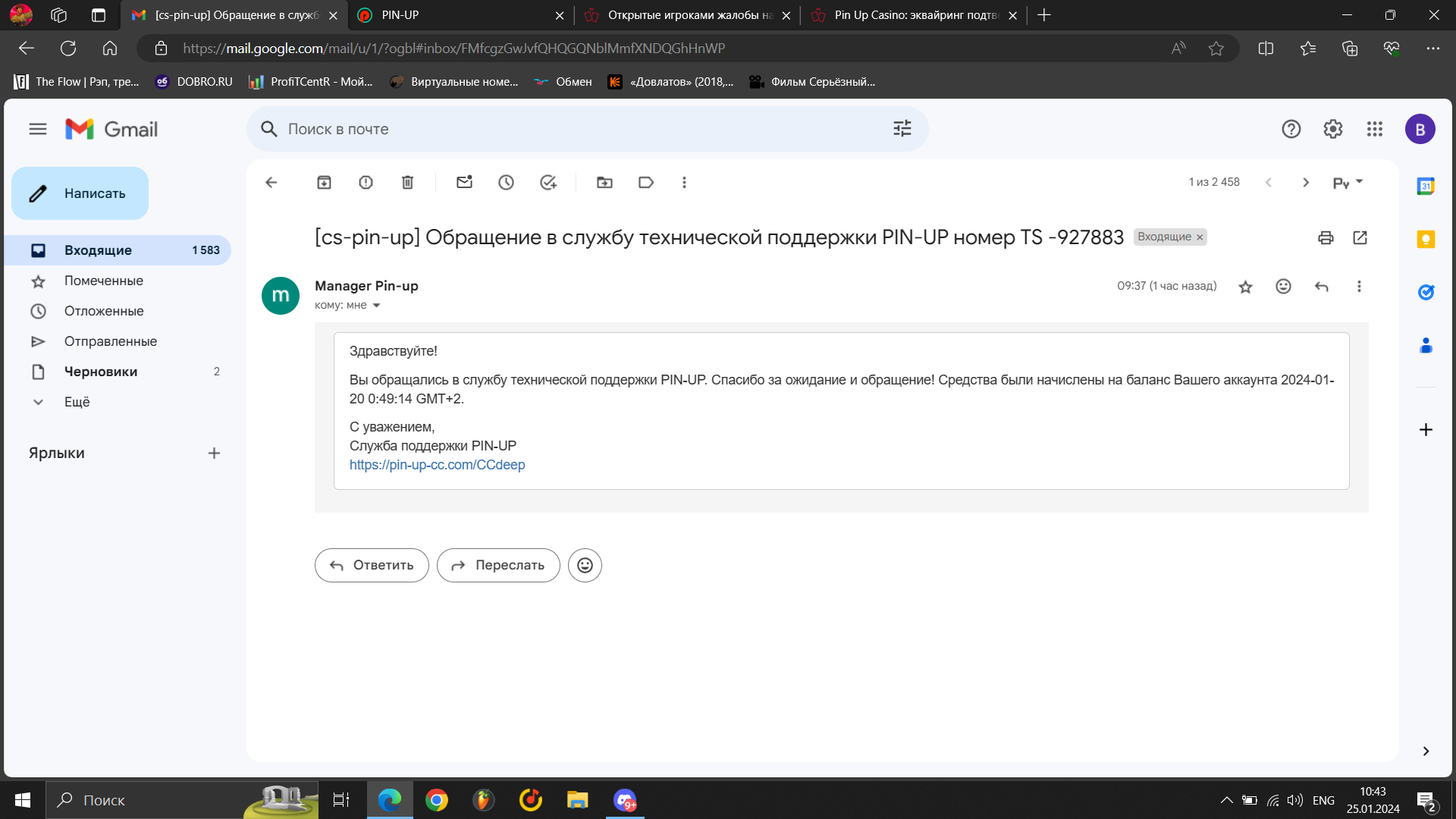Click the 'Ответить' button

tap(372, 566)
